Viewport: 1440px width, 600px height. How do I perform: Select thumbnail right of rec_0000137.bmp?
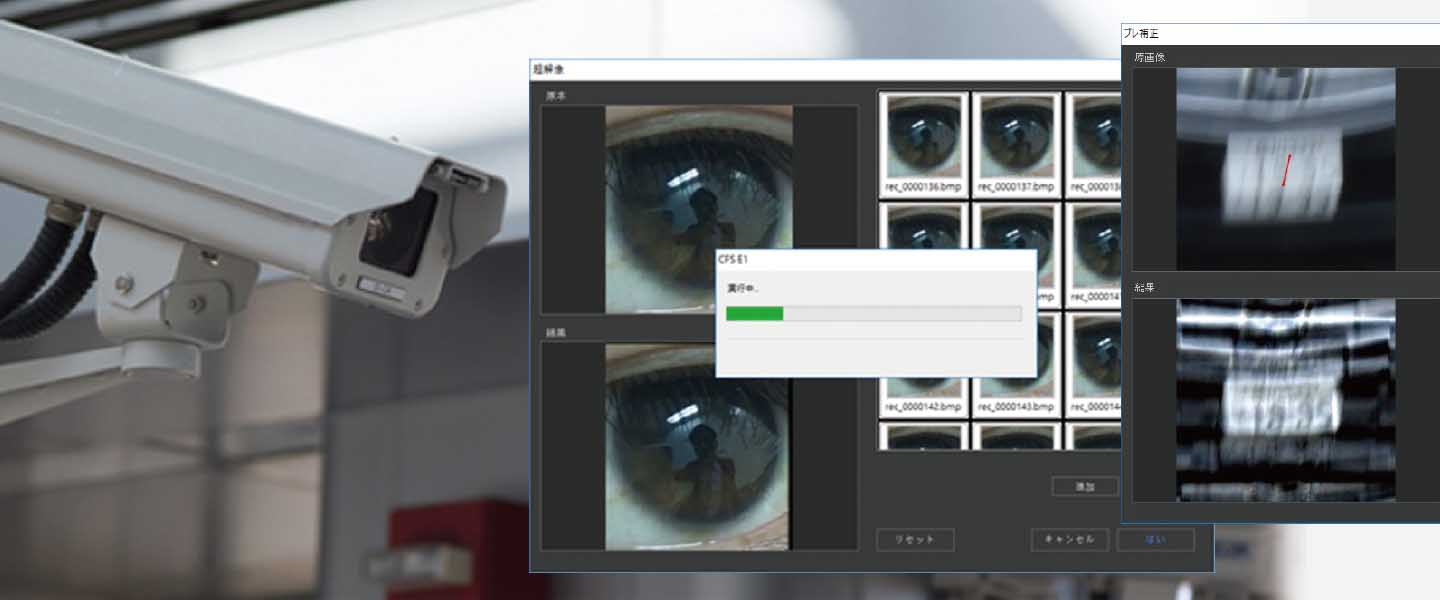[x=1094, y=143]
